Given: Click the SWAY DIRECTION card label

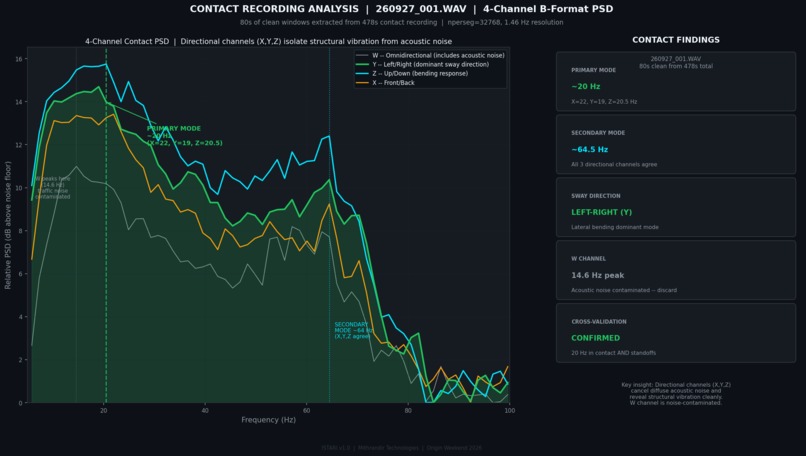Looking at the screenshot, I should 595,196.
